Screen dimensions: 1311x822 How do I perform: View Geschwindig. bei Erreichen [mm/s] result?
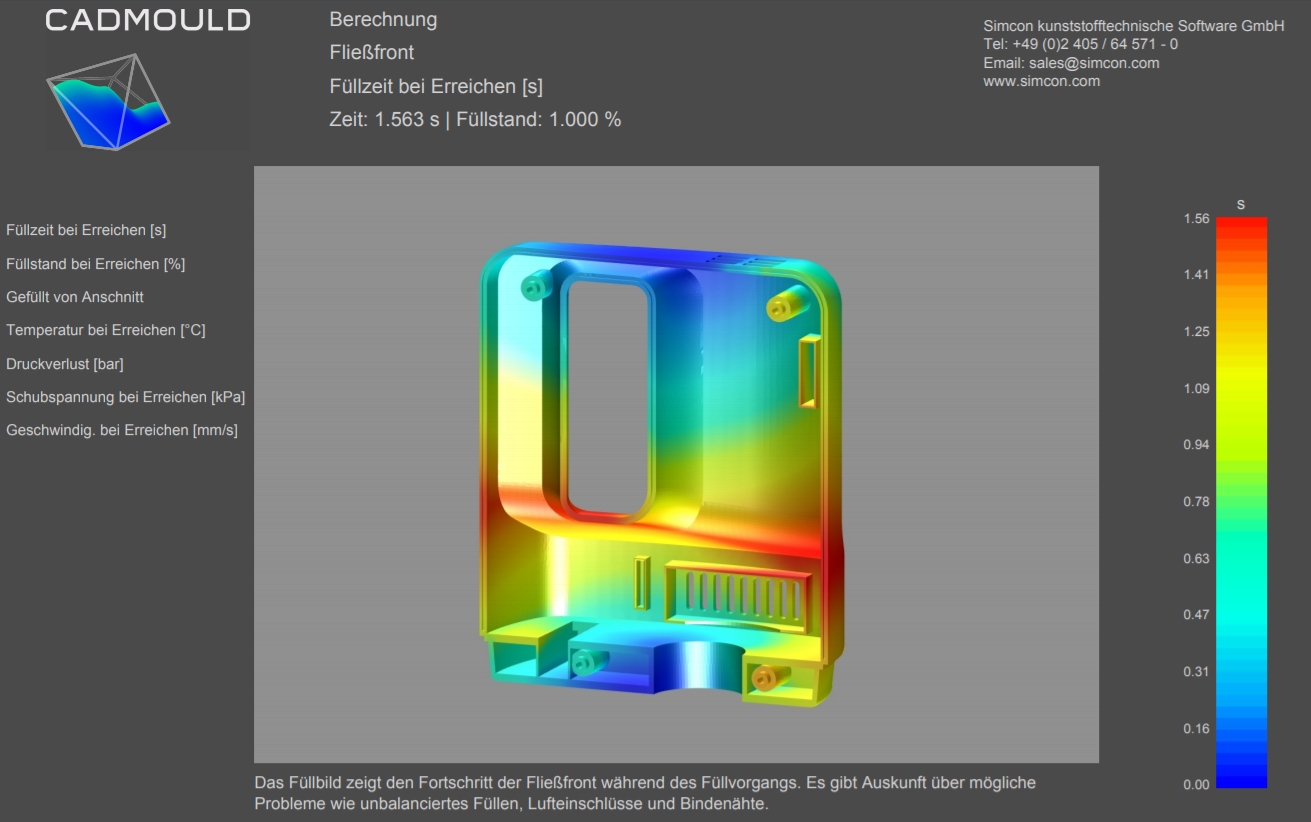[122, 430]
